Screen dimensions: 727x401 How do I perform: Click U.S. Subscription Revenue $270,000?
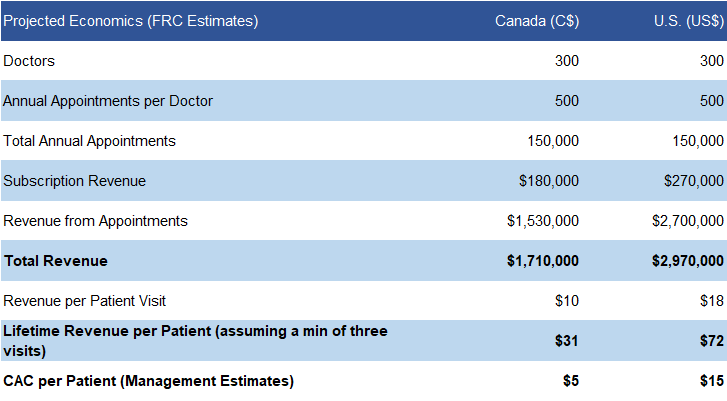coord(694,181)
